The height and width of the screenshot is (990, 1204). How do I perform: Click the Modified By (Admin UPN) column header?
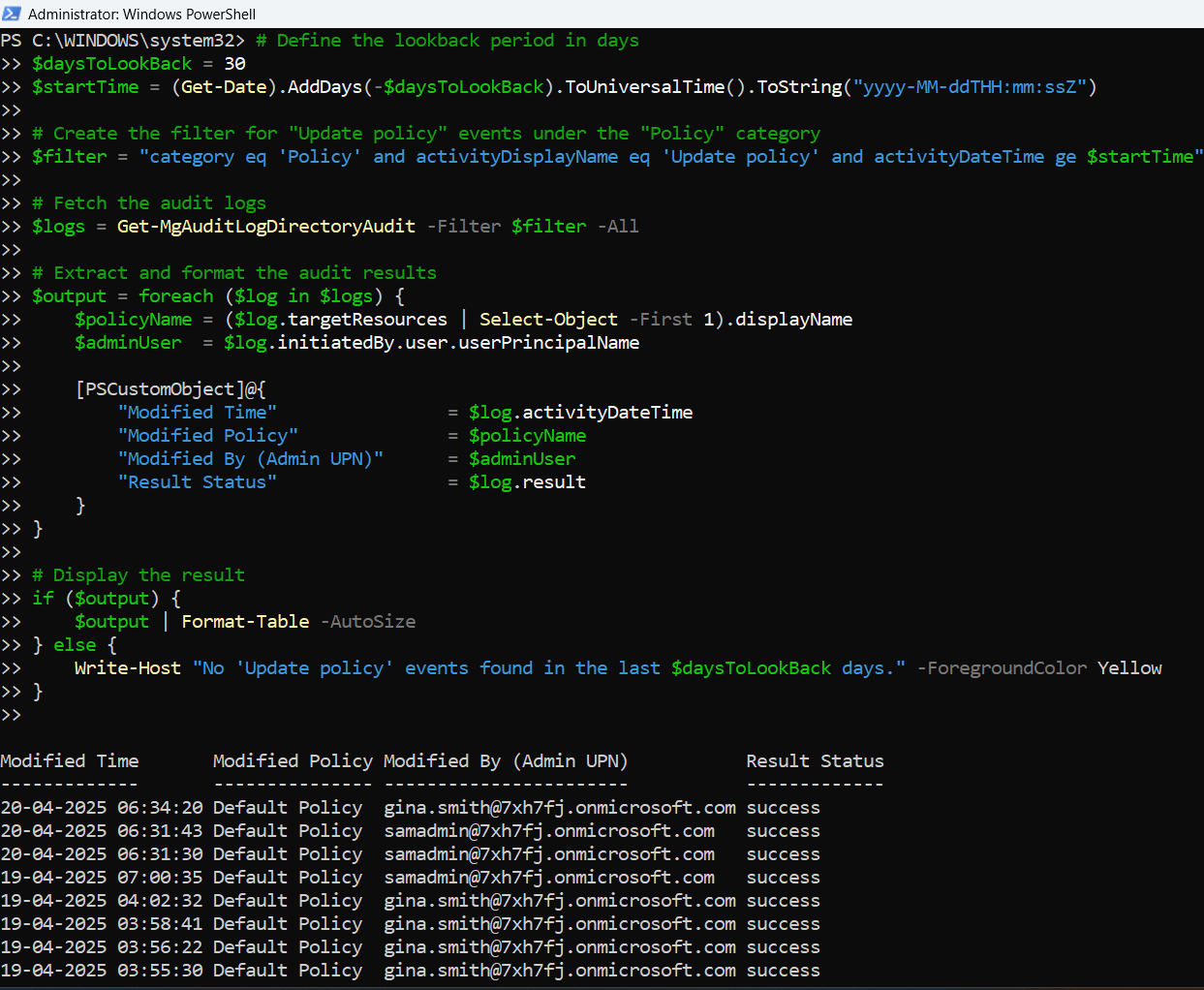coord(506,761)
